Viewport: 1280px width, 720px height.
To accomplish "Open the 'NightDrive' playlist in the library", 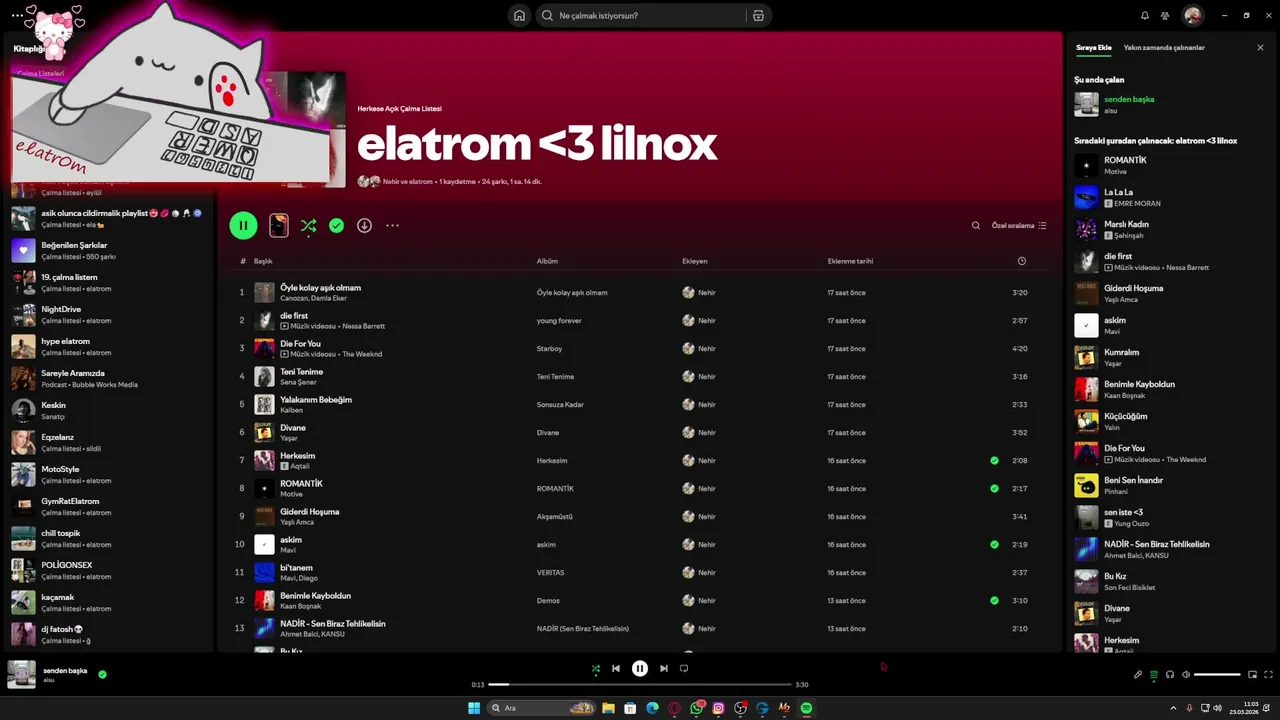I will click(110, 314).
